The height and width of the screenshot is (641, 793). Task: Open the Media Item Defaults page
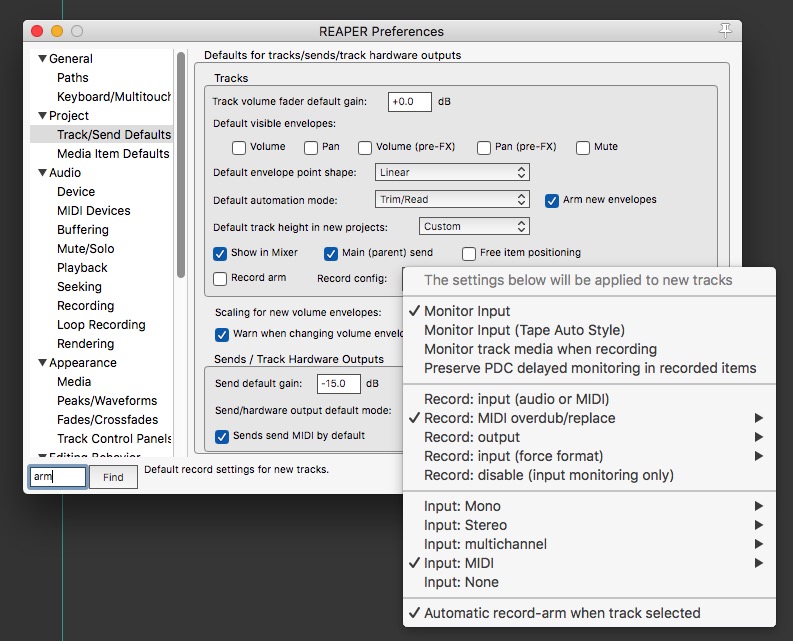(113, 154)
